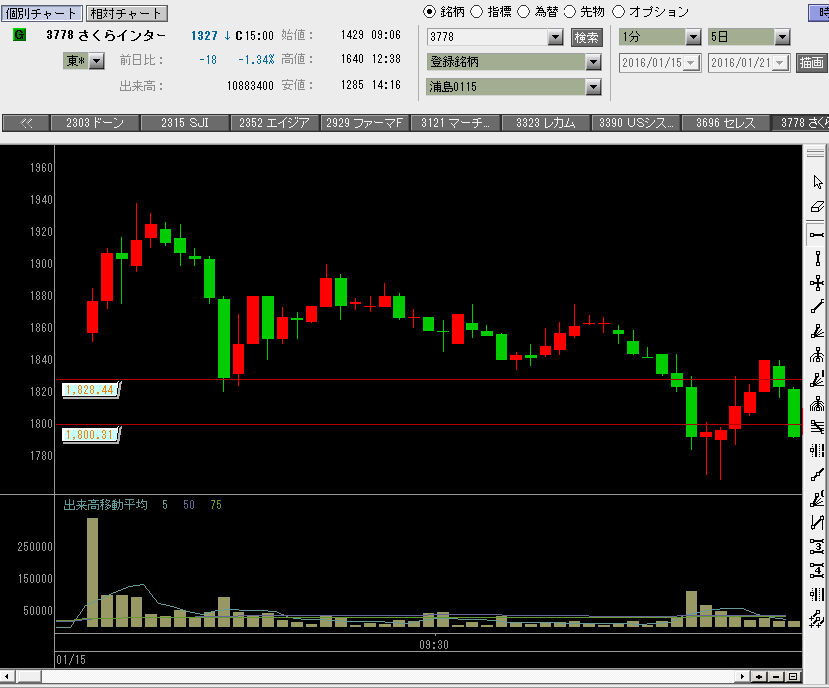Open the 登録銘柄 dropdown

(x=593, y=62)
